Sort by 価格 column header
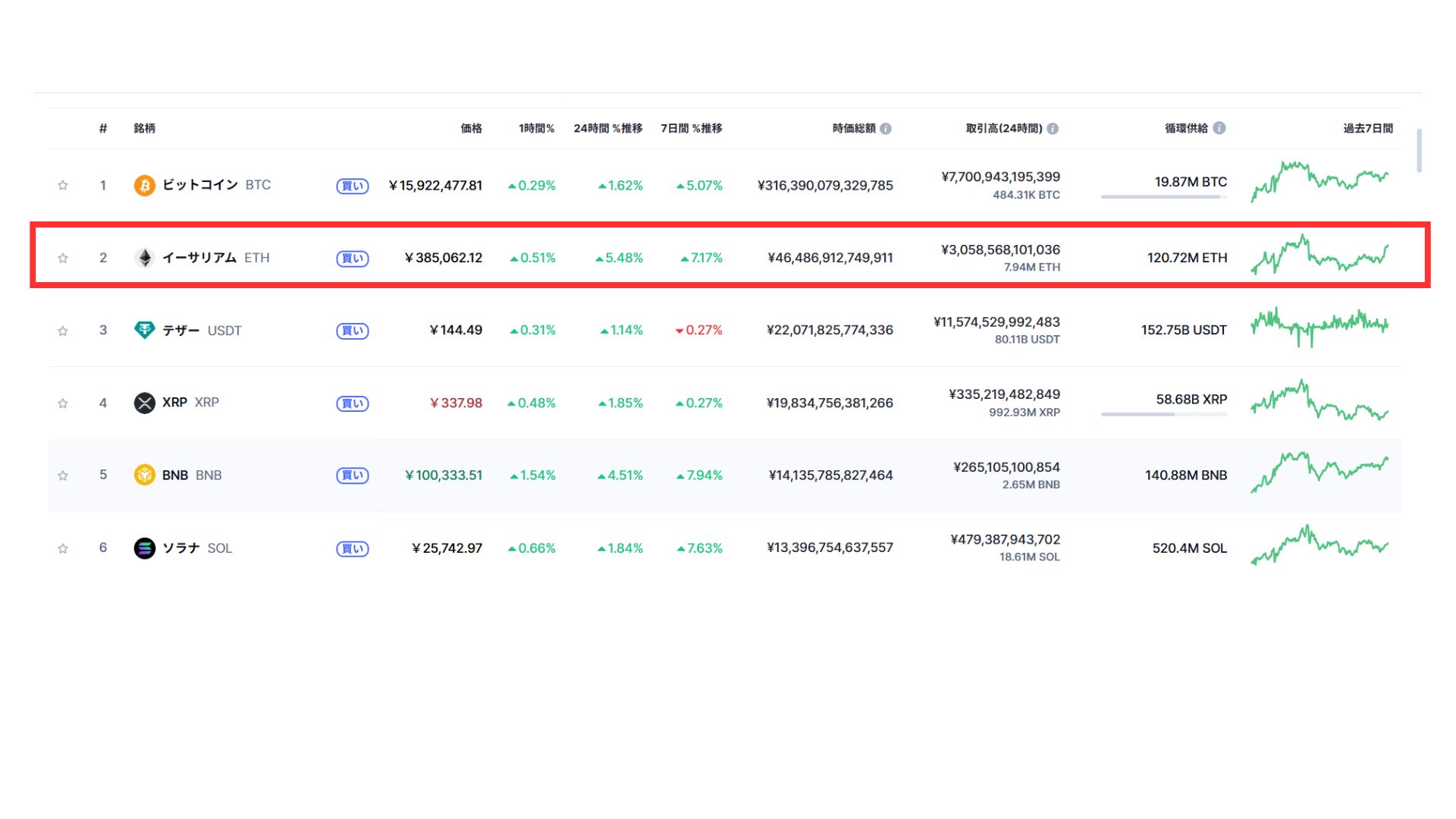The image size is (1456, 819). (471, 128)
